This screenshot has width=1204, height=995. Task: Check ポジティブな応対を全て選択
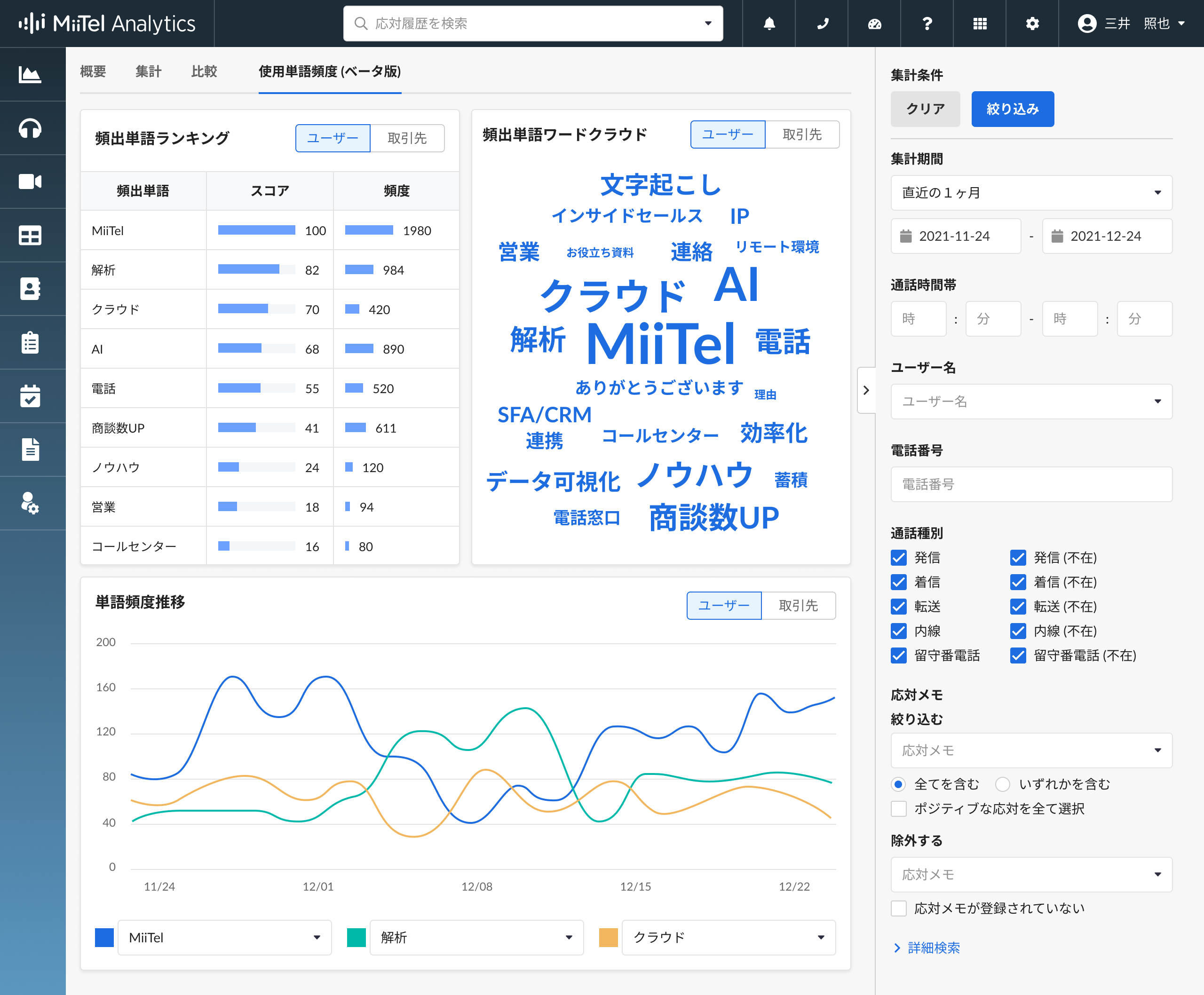click(x=898, y=809)
